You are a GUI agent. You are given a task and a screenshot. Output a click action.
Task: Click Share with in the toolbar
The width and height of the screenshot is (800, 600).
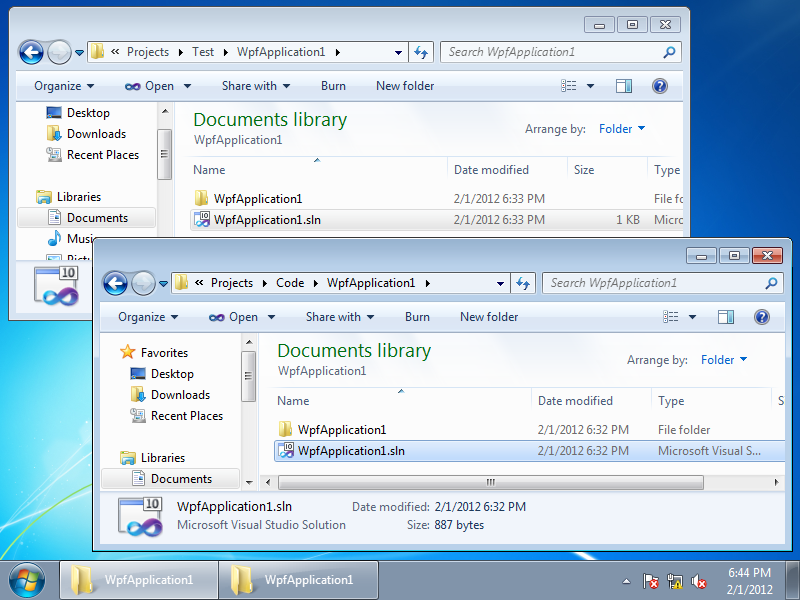coord(335,317)
